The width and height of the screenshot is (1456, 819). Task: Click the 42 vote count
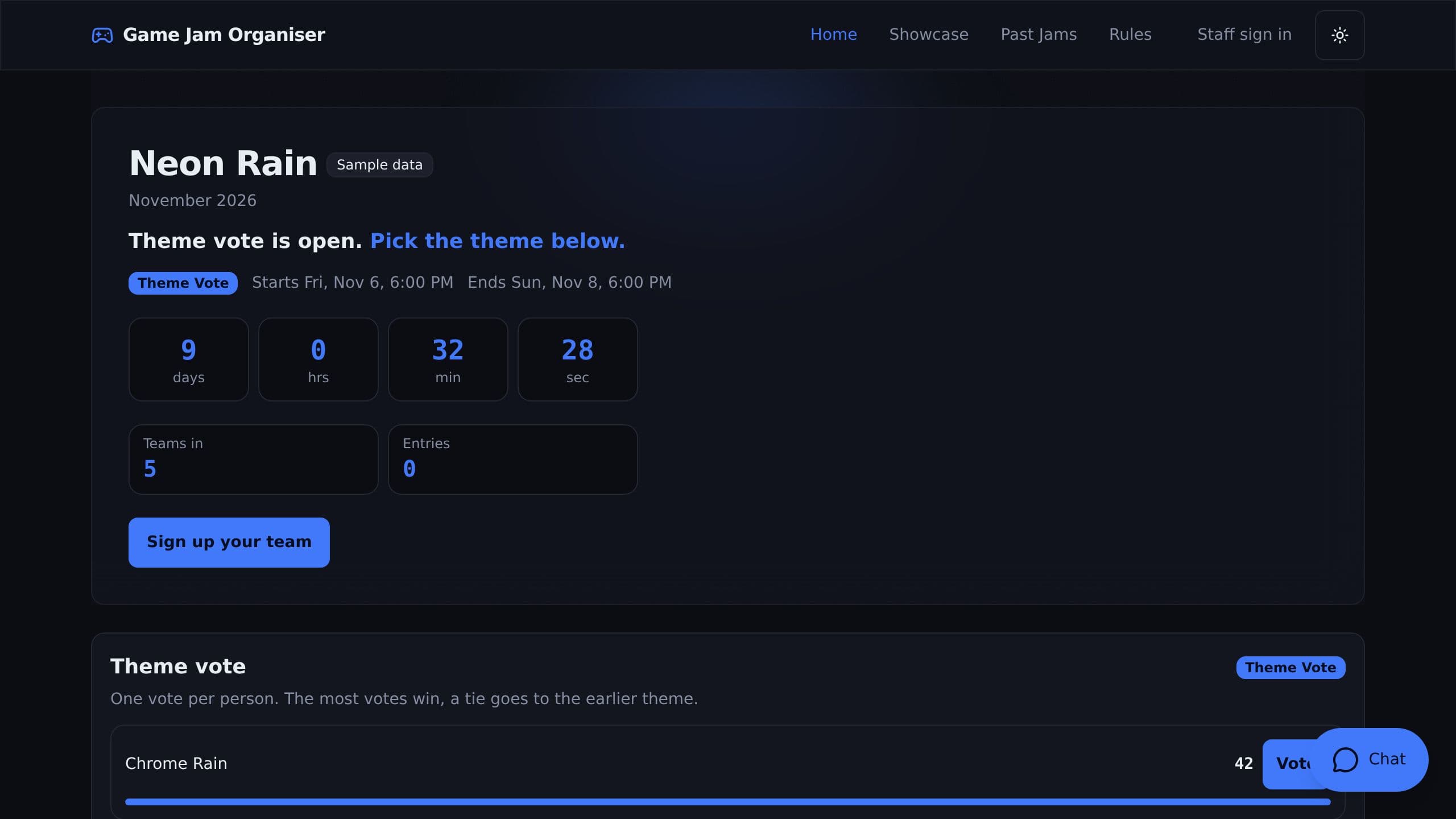[1243, 764]
